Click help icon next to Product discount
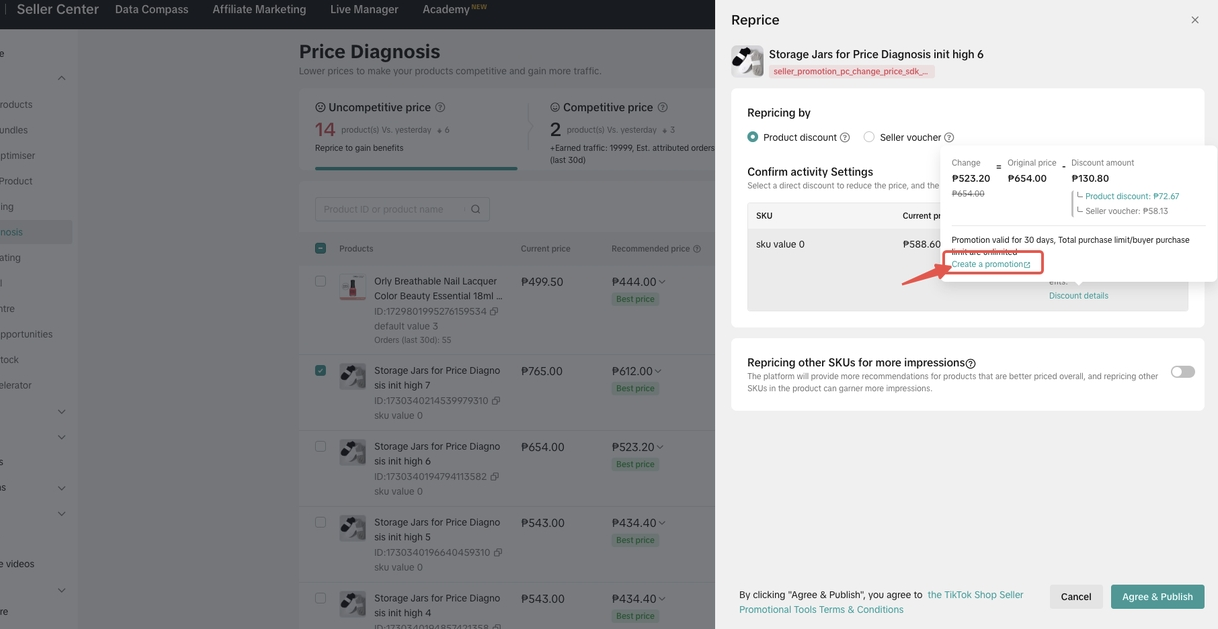Image resolution: width=1218 pixels, height=629 pixels. (845, 138)
